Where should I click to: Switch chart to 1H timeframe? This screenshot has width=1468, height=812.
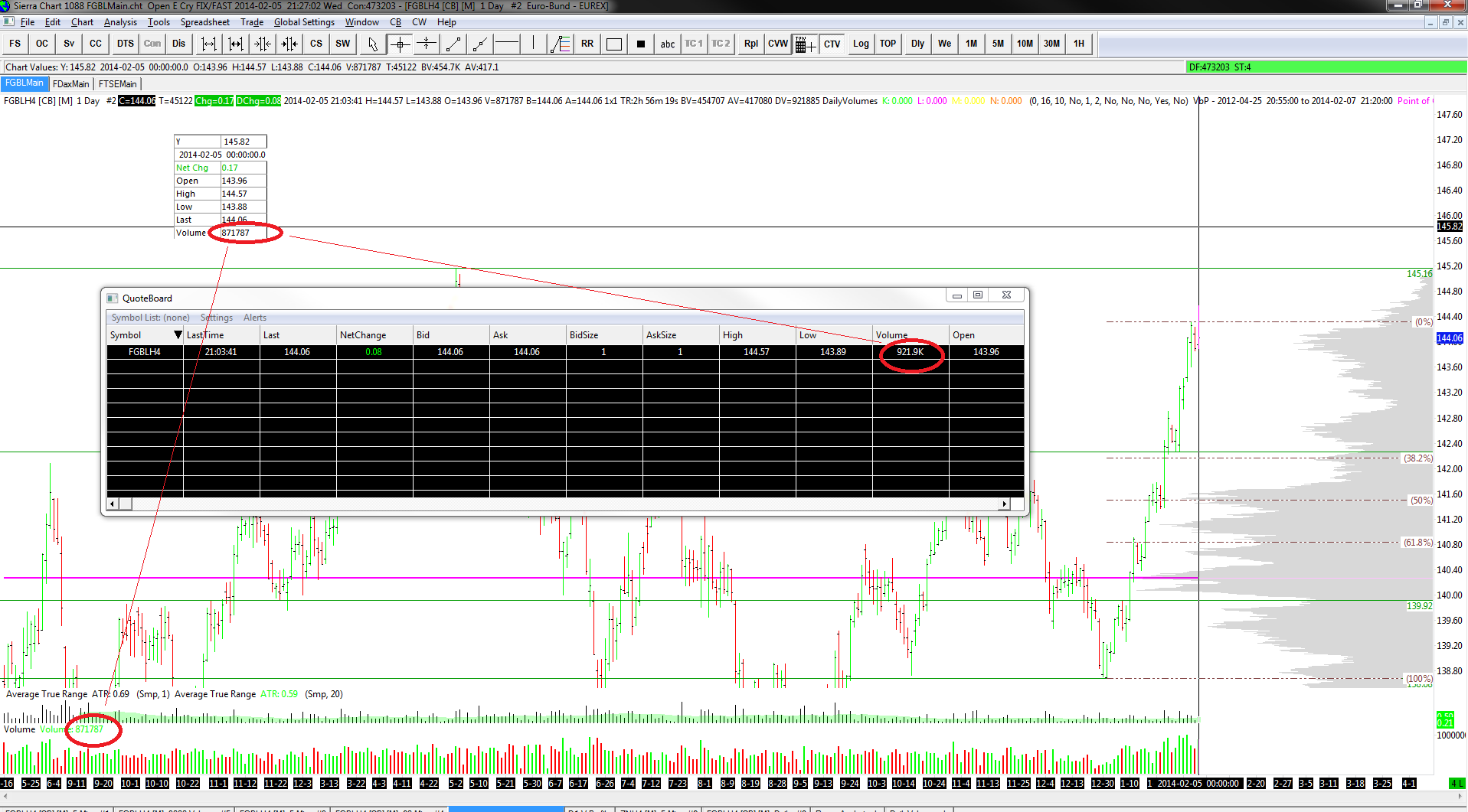pos(1079,44)
